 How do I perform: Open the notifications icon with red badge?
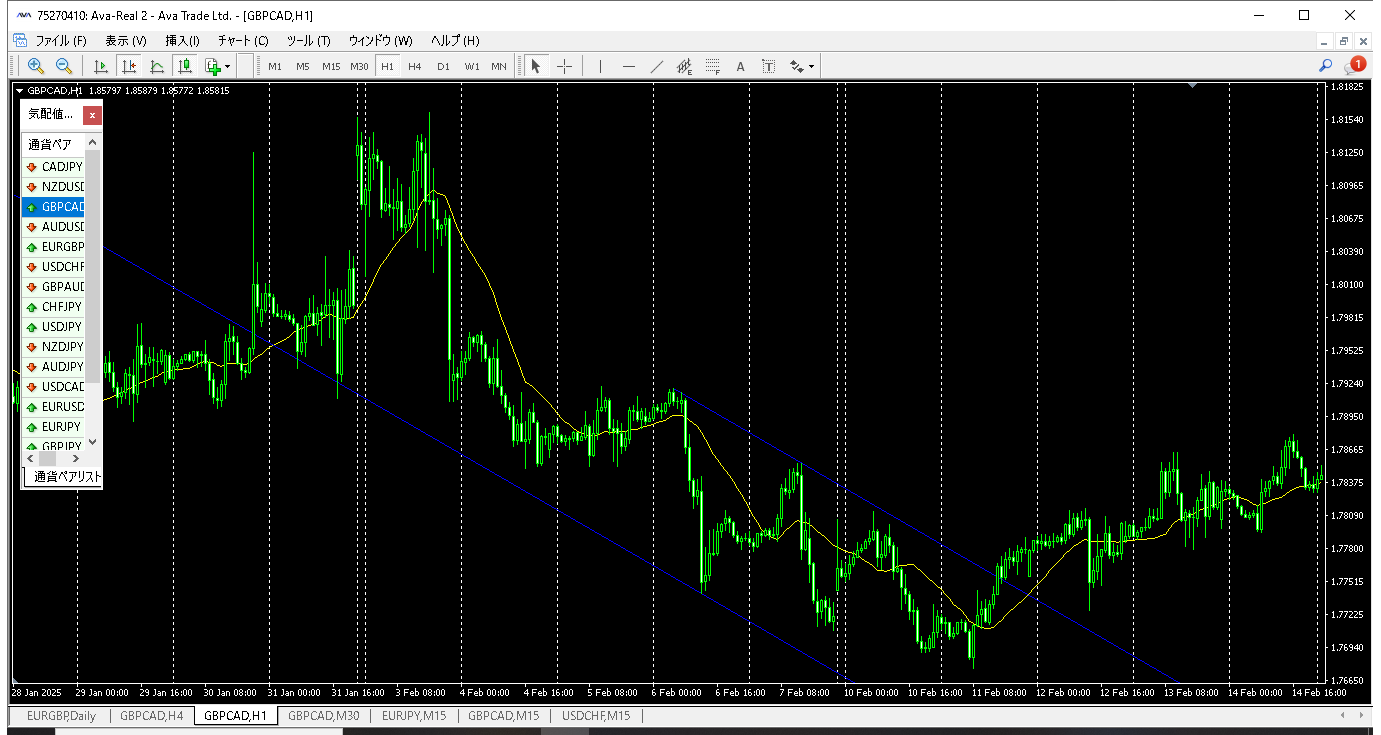[x=1354, y=65]
